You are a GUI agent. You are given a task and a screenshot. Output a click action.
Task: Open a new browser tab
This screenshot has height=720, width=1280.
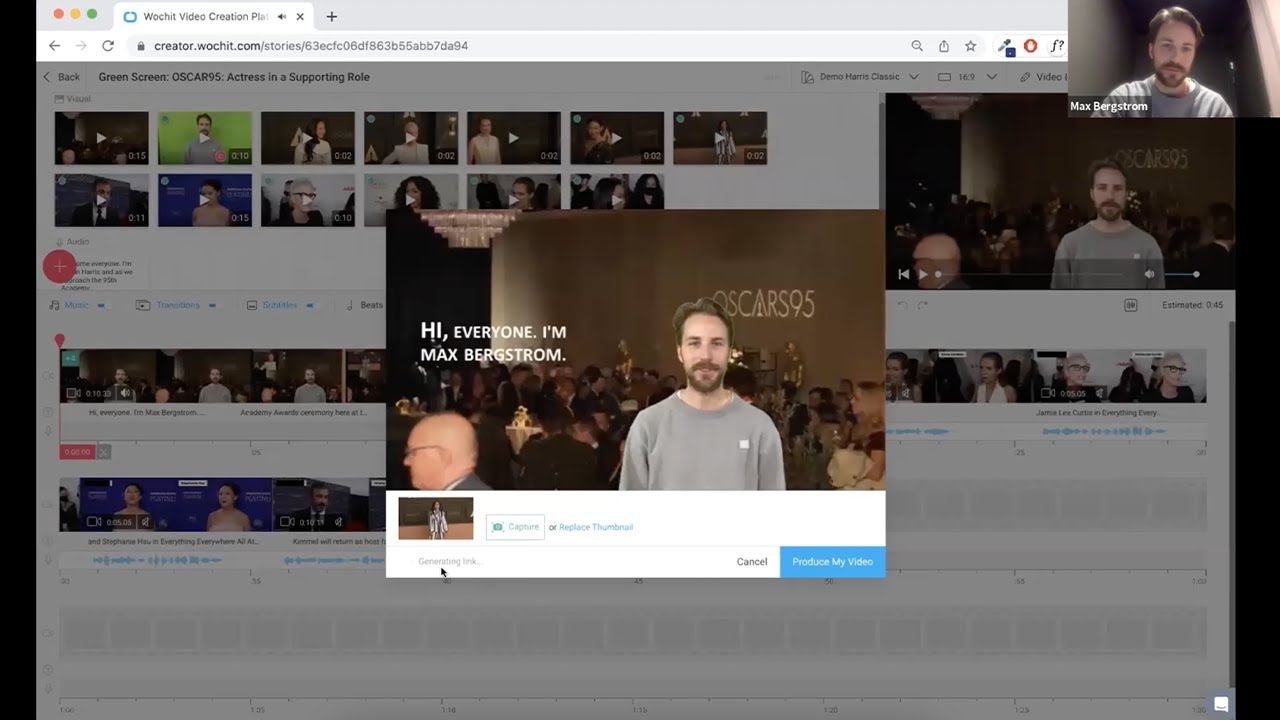[332, 16]
